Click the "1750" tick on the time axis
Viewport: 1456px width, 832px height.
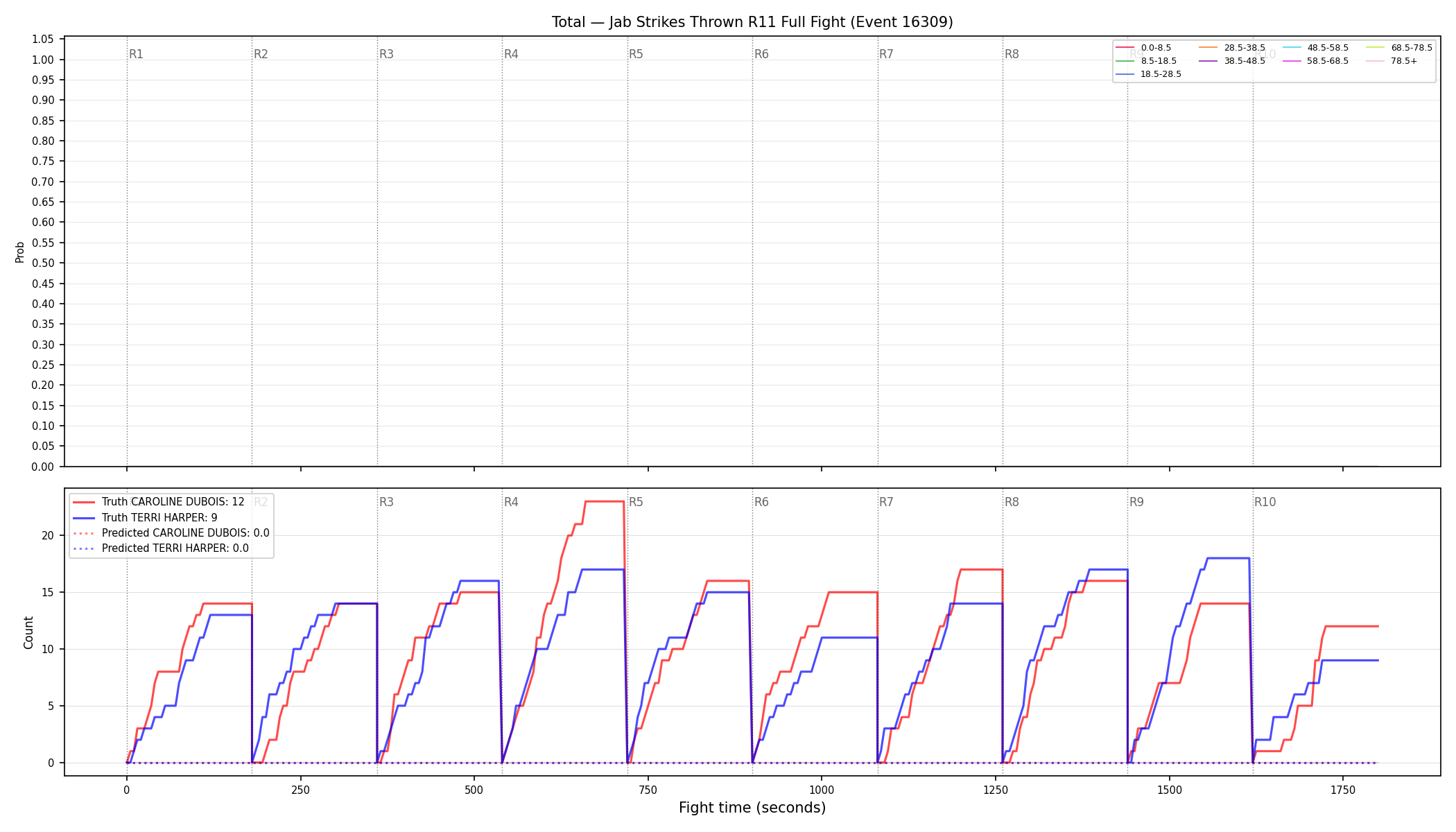pyautogui.click(x=1343, y=790)
